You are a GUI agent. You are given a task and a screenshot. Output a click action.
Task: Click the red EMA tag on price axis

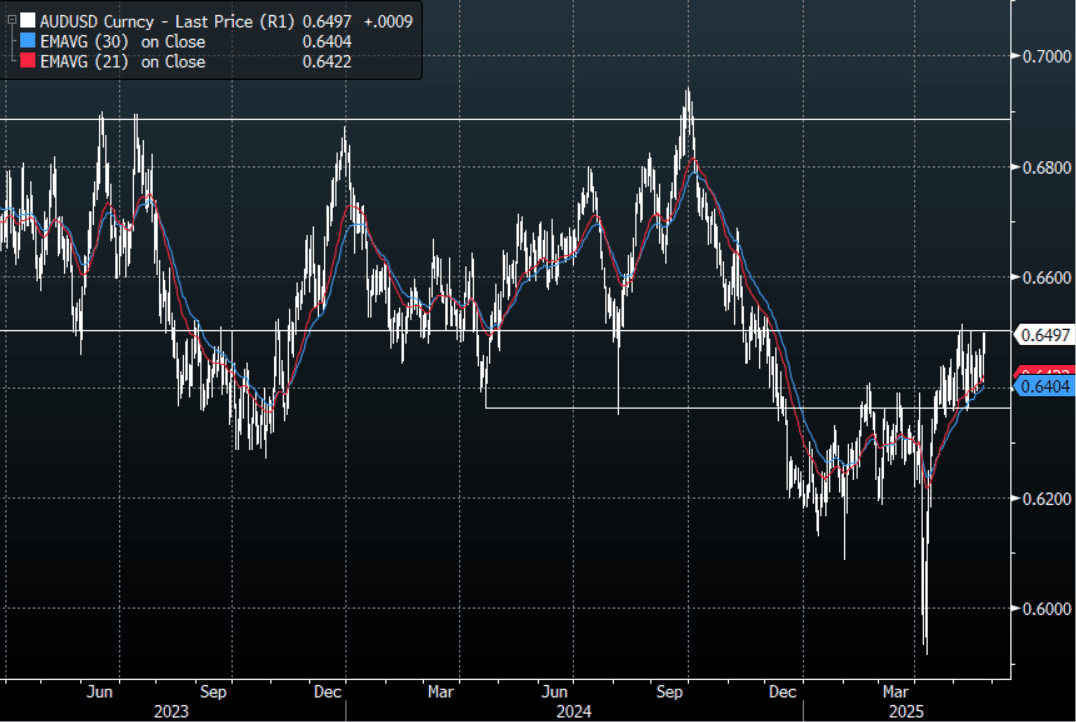pyautogui.click(x=1044, y=372)
